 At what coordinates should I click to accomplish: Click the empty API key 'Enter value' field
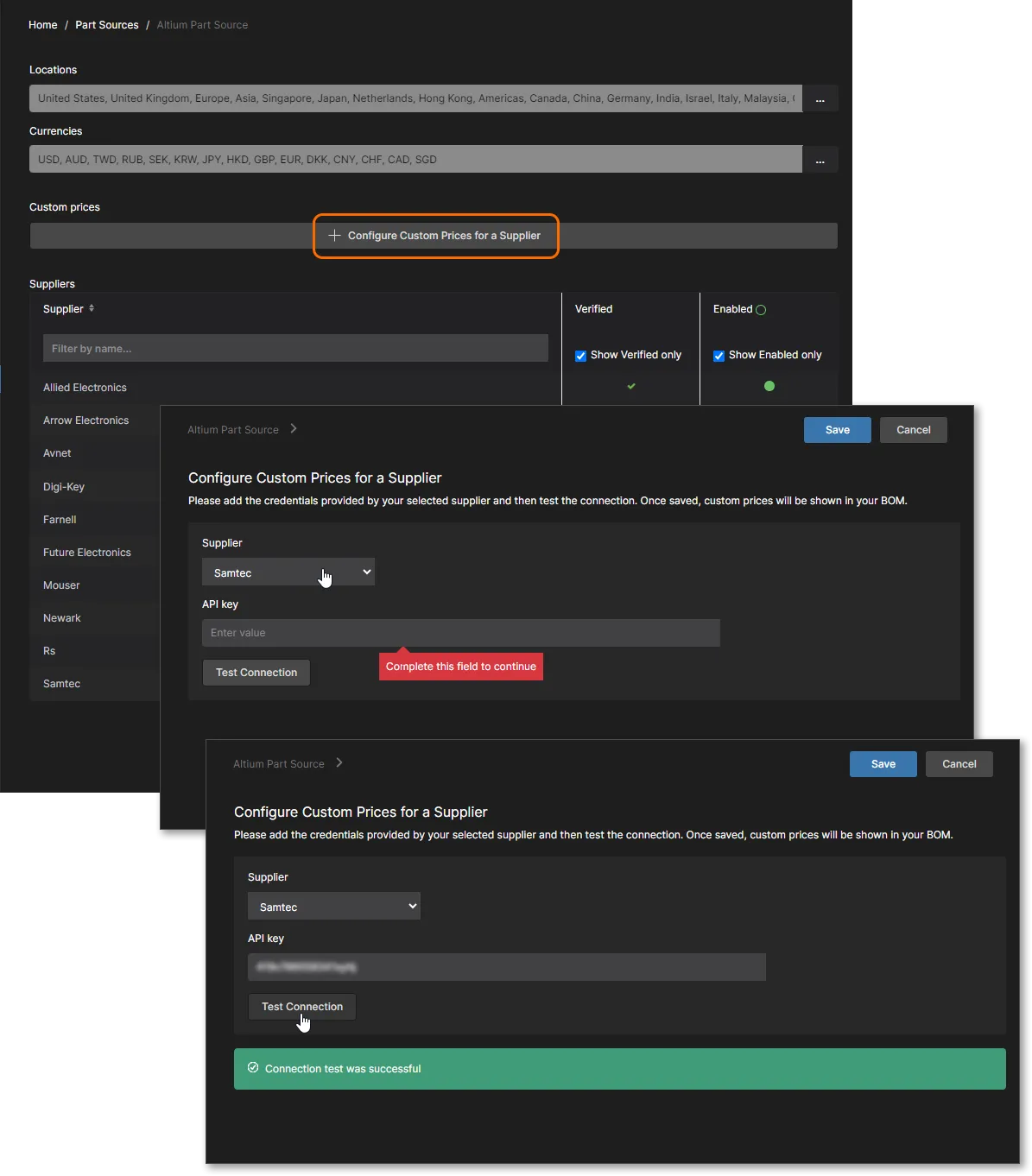(x=461, y=633)
